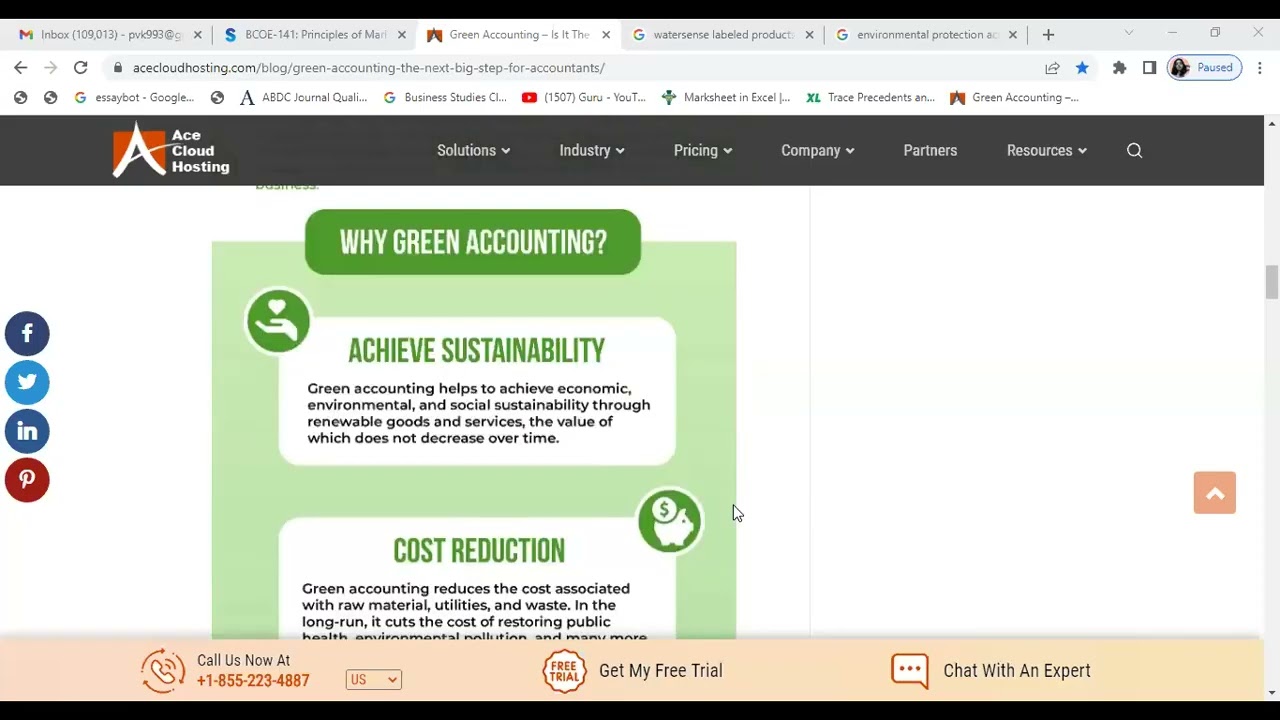Open the Partners page
Viewport: 1280px width, 720px height.
(930, 150)
